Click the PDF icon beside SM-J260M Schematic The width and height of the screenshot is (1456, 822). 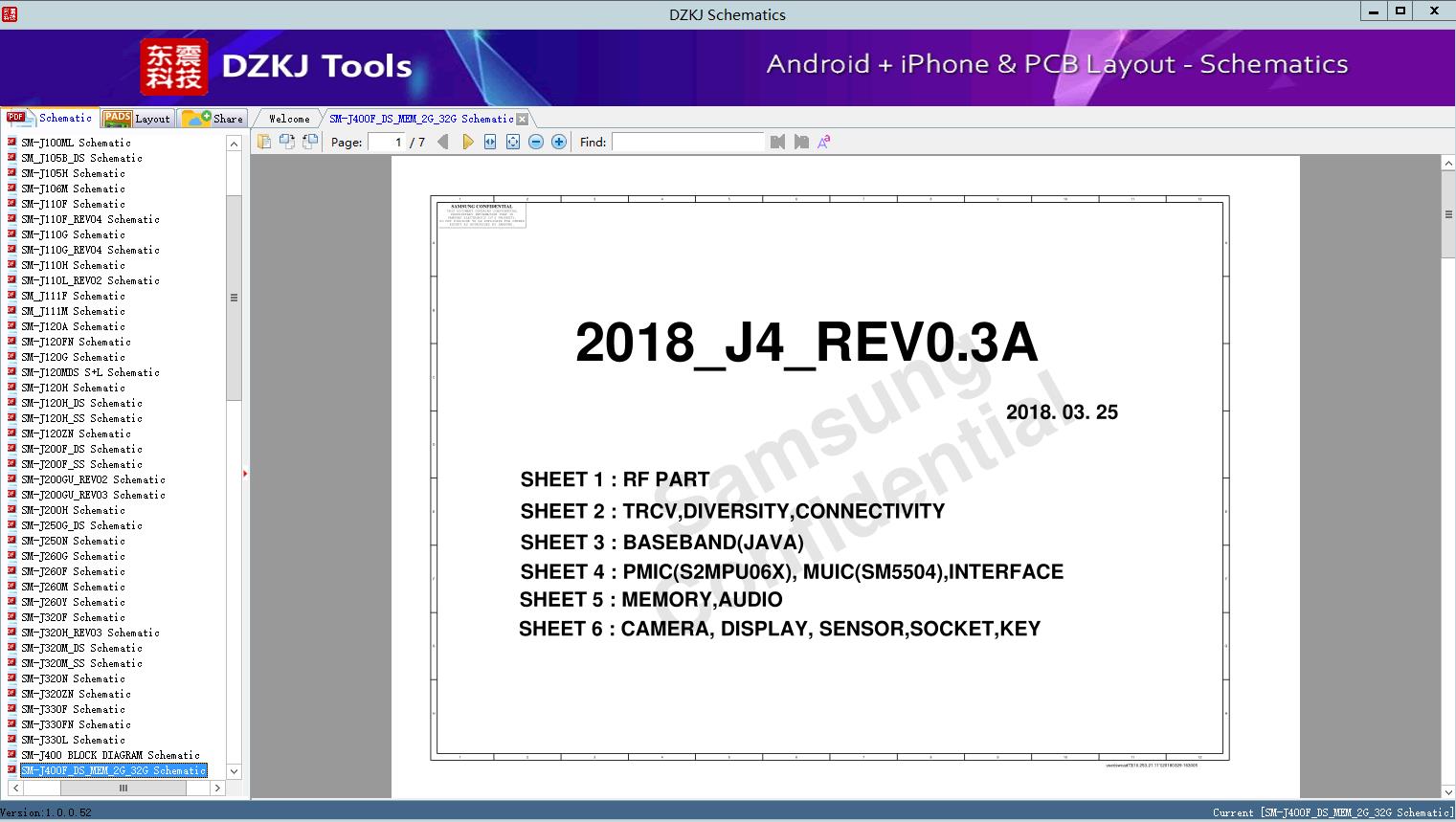tap(12, 587)
